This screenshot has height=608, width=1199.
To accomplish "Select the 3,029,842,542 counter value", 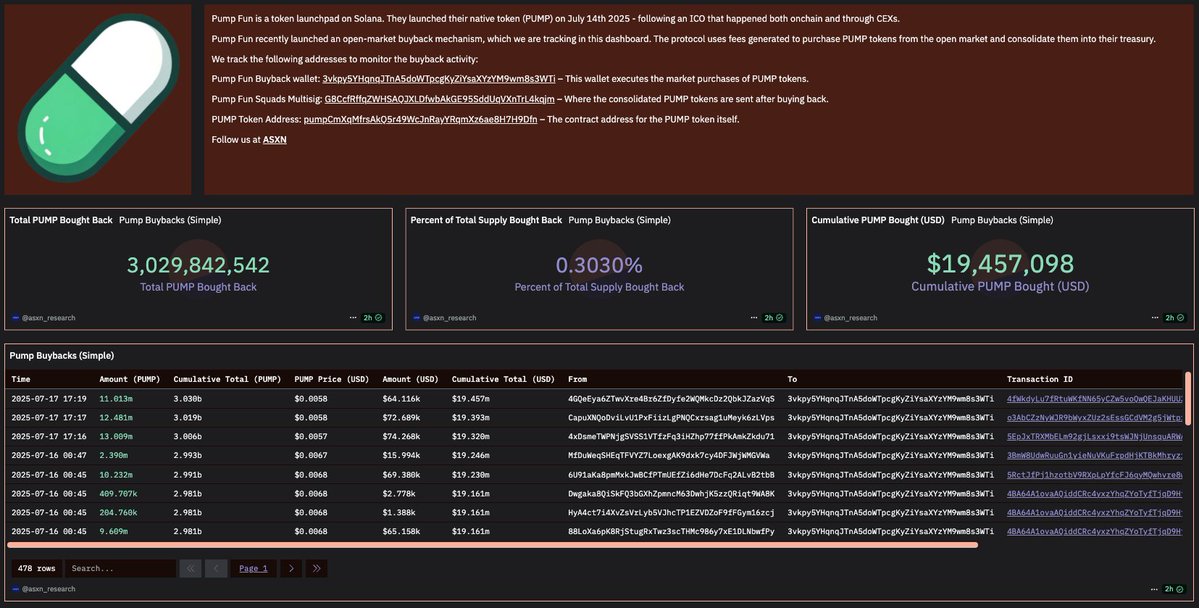I will 198,265.
